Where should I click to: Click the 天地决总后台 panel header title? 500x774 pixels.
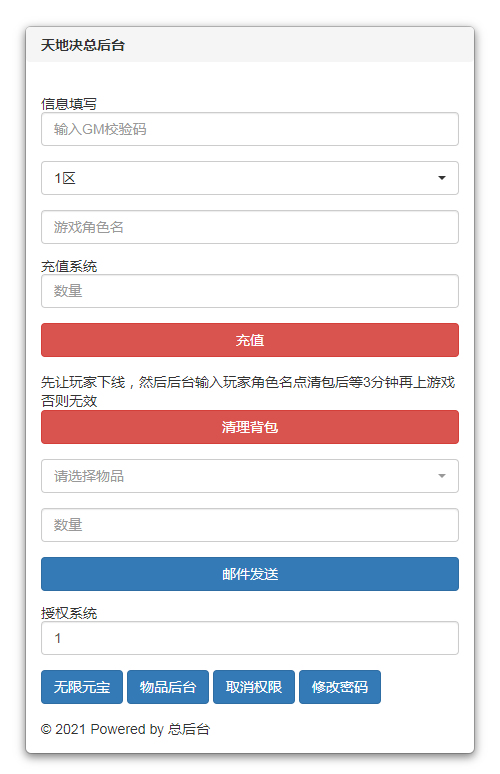click(83, 45)
